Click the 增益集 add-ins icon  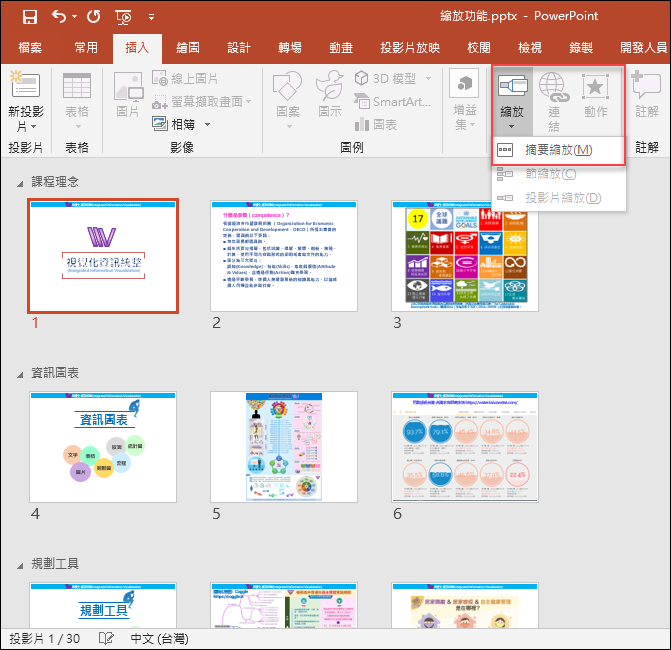(x=464, y=83)
